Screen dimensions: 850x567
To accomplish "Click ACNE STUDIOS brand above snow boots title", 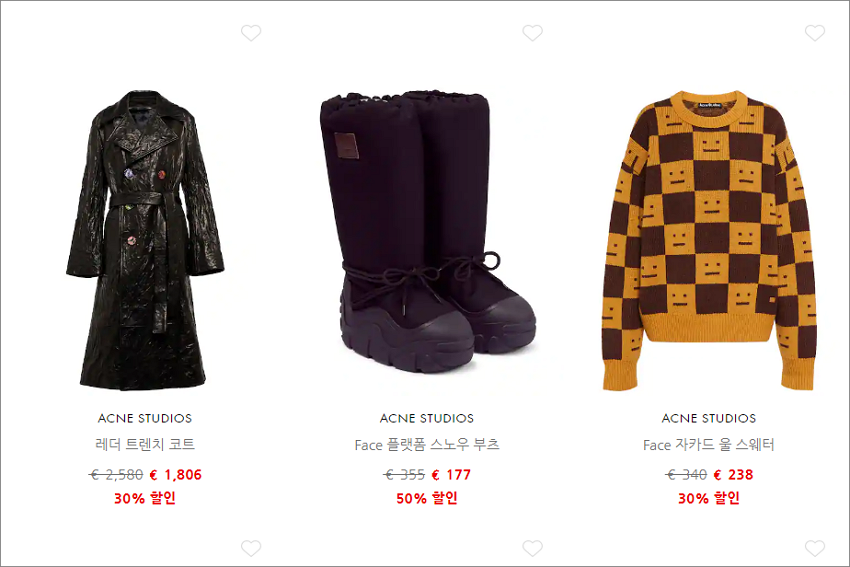I will click(427, 418).
